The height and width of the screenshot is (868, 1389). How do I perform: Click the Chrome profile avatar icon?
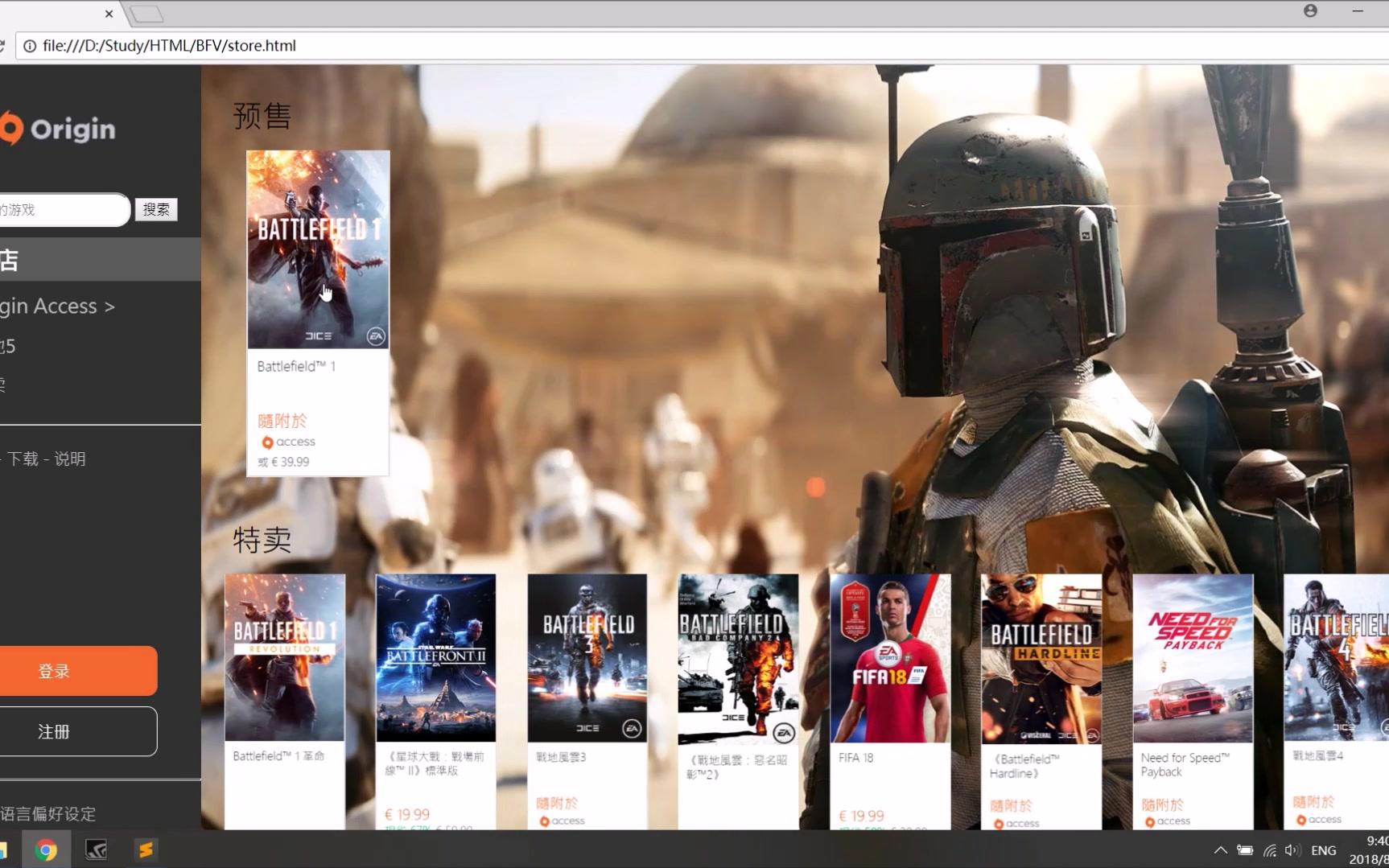click(1310, 10)
